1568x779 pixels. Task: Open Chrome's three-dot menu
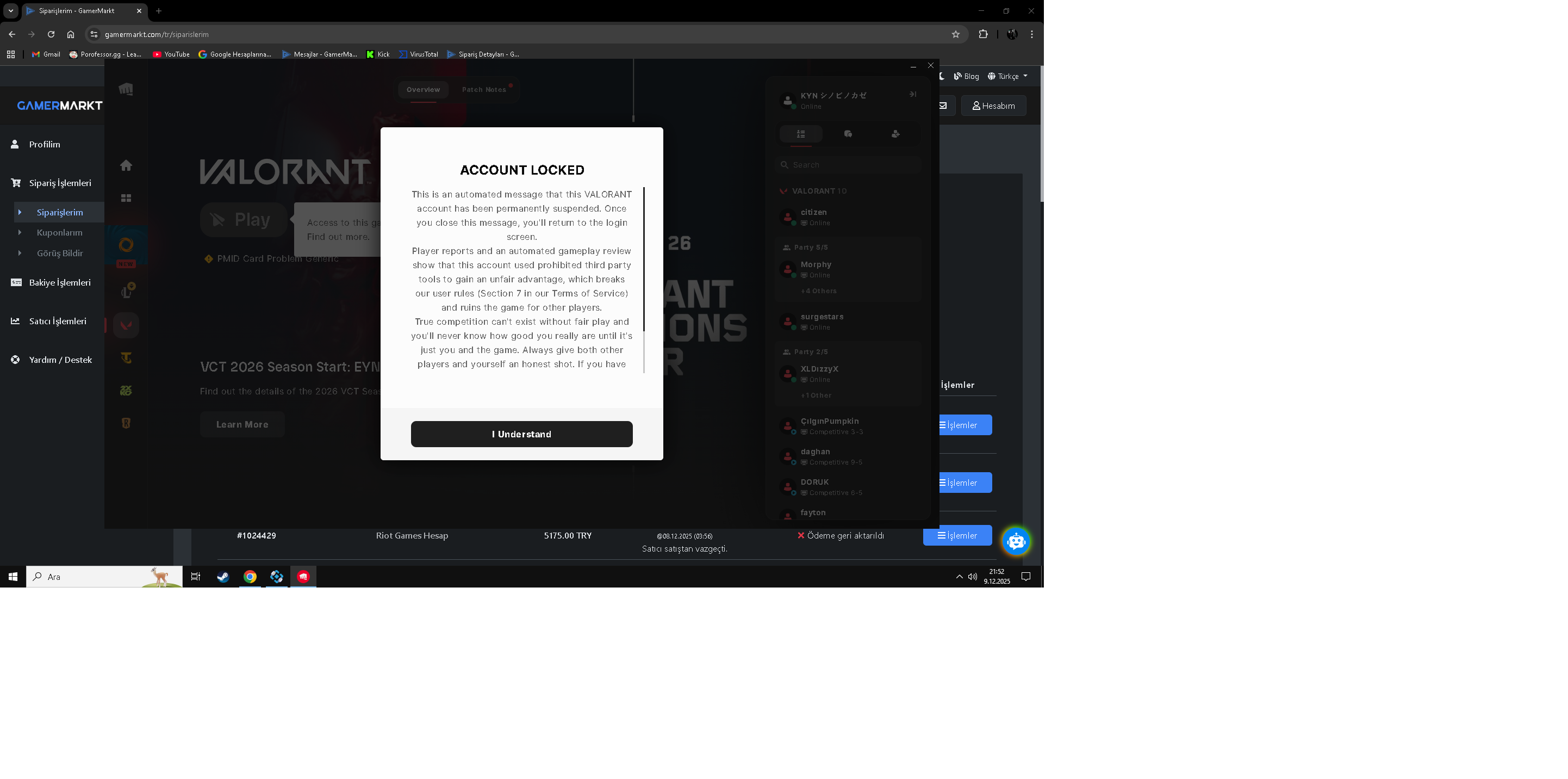click(x=1032, y=34)
